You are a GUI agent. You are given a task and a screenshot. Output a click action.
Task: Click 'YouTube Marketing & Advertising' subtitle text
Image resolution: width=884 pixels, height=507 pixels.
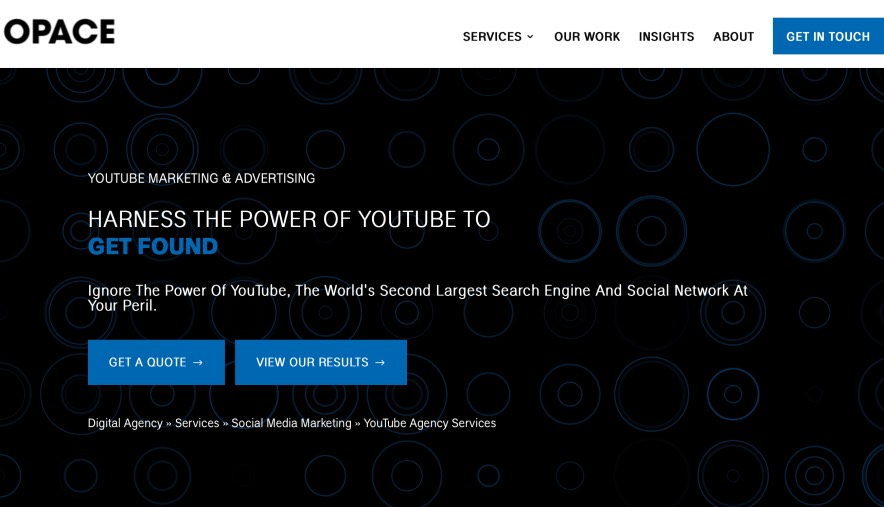point(201,178)
